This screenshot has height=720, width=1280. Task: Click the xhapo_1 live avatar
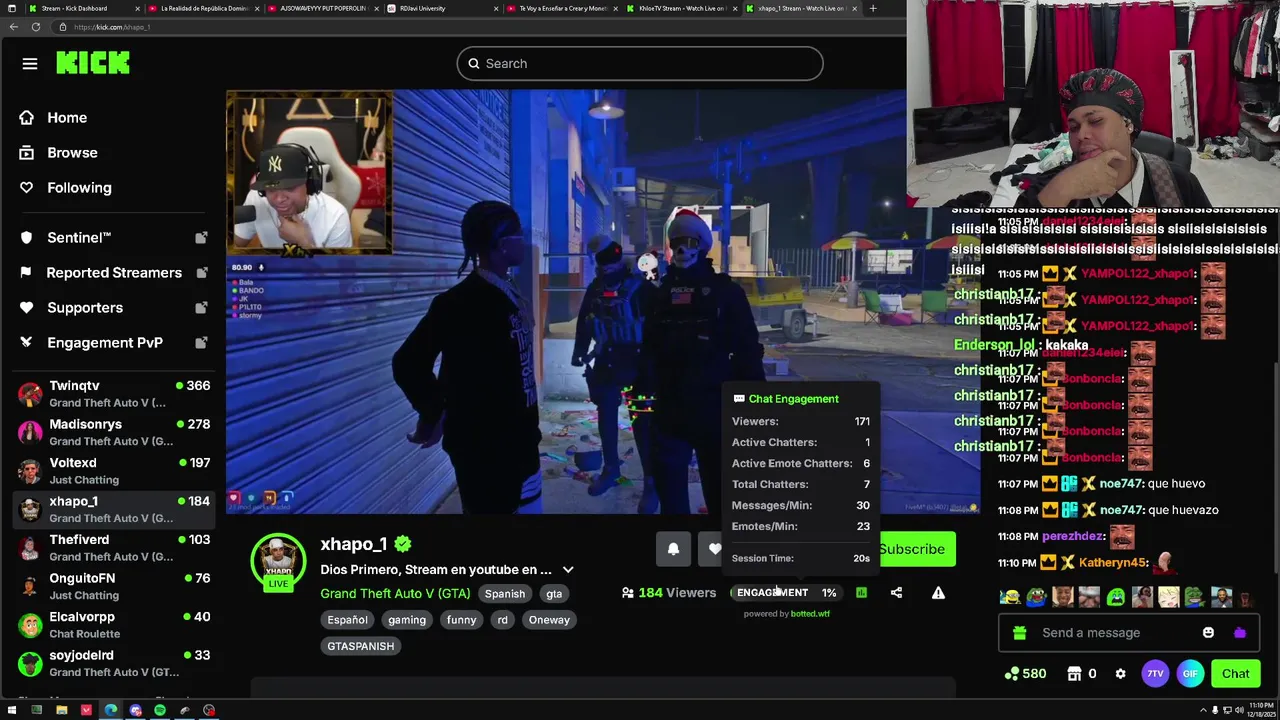[x=278, y=561]
